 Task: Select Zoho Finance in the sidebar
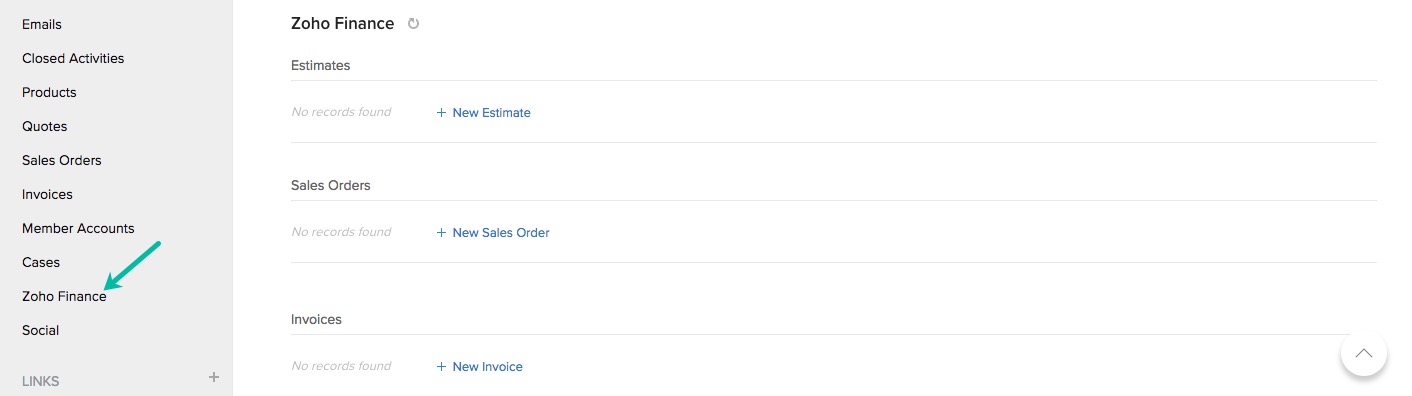pos(64,296)
